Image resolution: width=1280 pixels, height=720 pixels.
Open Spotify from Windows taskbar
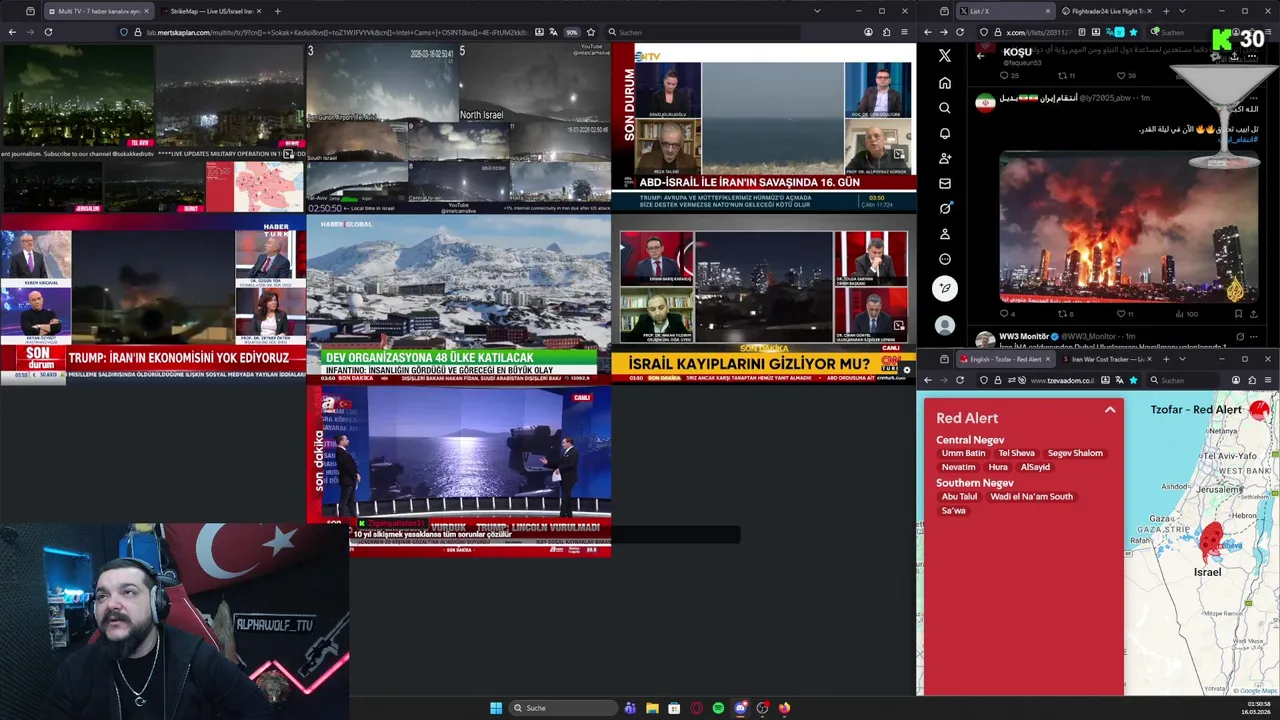pyautogui.click(x=718, y=708)
